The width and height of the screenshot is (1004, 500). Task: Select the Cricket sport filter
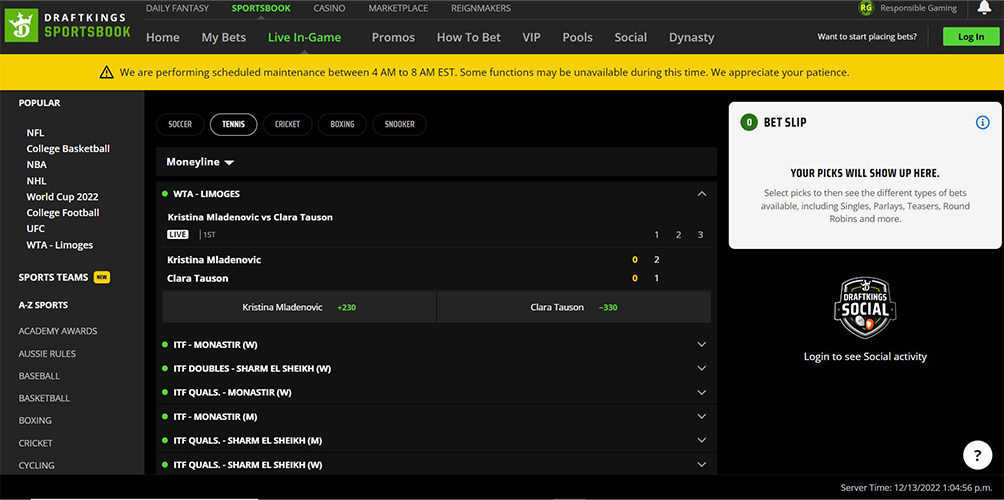[287, 124]
